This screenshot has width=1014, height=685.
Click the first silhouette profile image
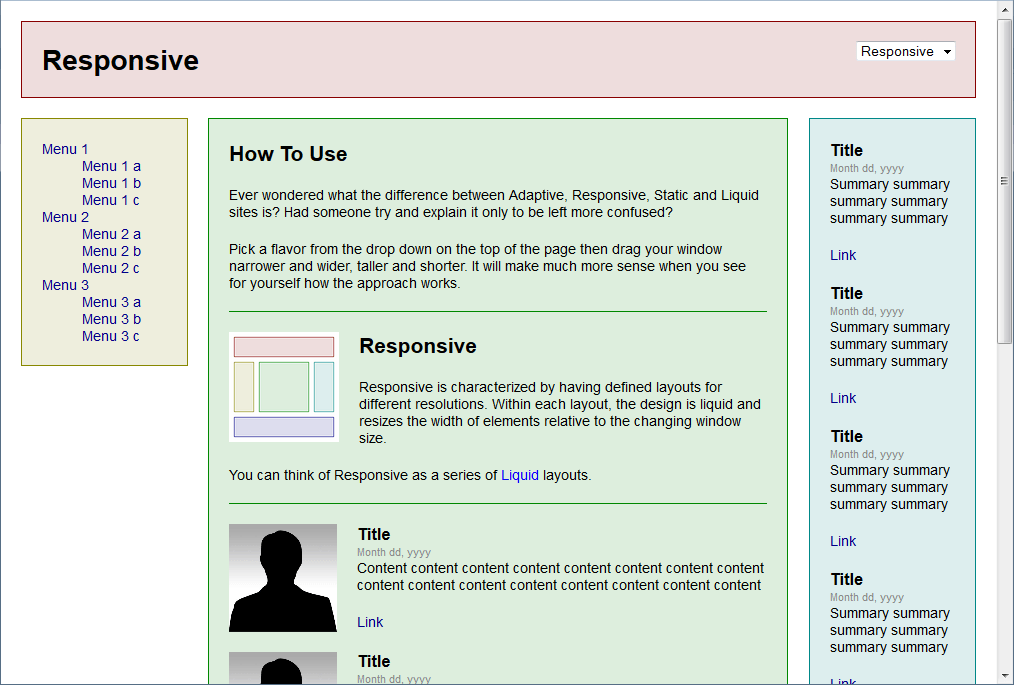(283, 578)
